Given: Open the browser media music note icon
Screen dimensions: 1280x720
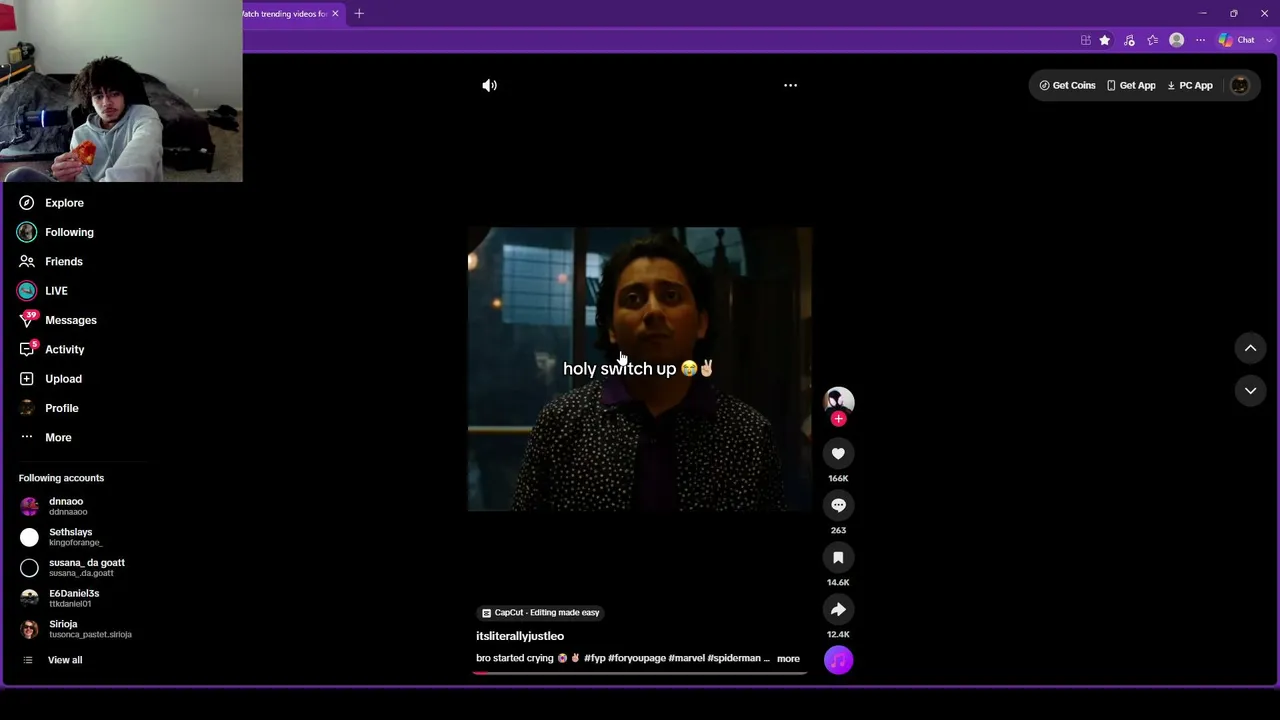Looking at the screenshot, I should click(1129, 40).
